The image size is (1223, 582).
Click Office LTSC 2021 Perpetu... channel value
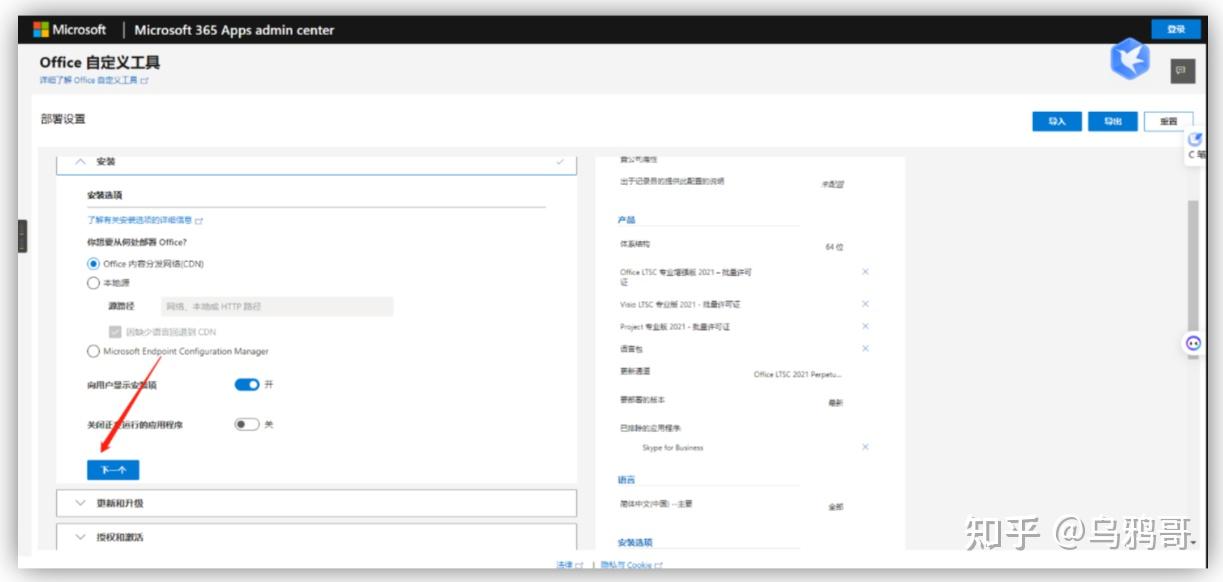[x=798, y=374]
